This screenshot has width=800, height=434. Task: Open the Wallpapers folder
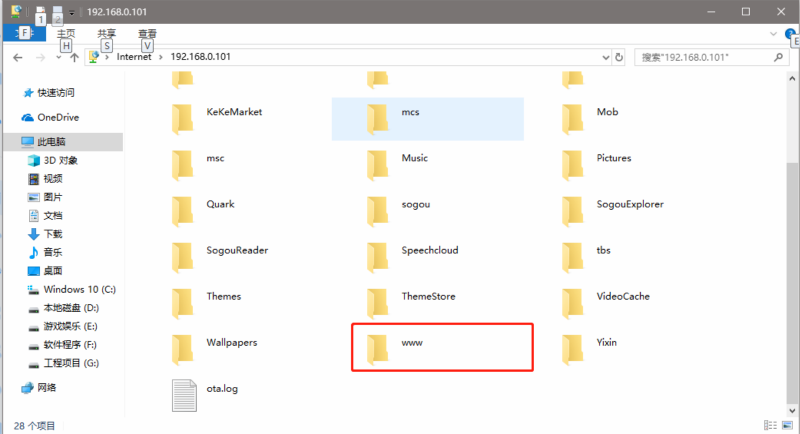(x=231, y=342)
